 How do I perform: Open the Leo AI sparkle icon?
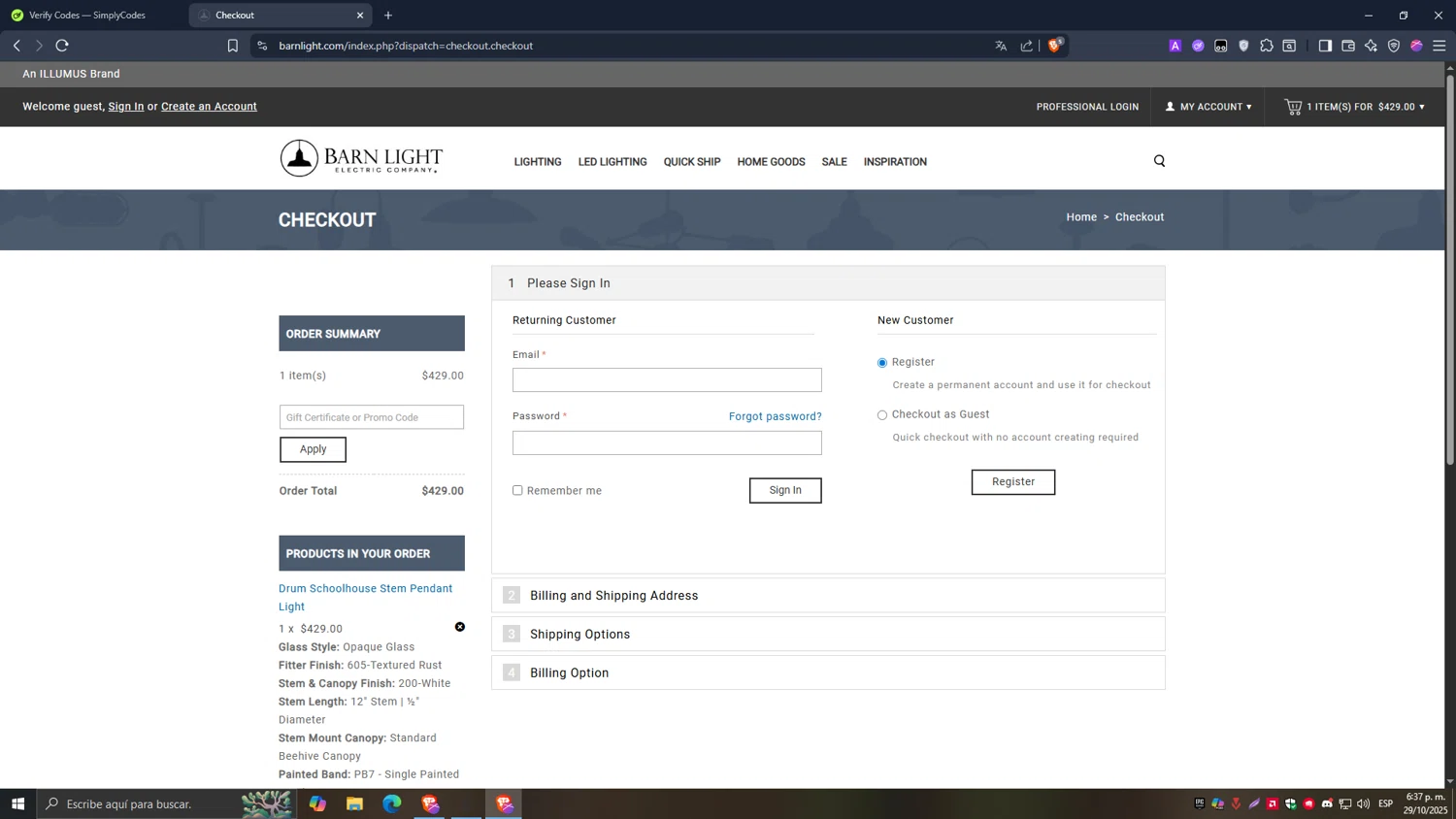(1371, 46)
